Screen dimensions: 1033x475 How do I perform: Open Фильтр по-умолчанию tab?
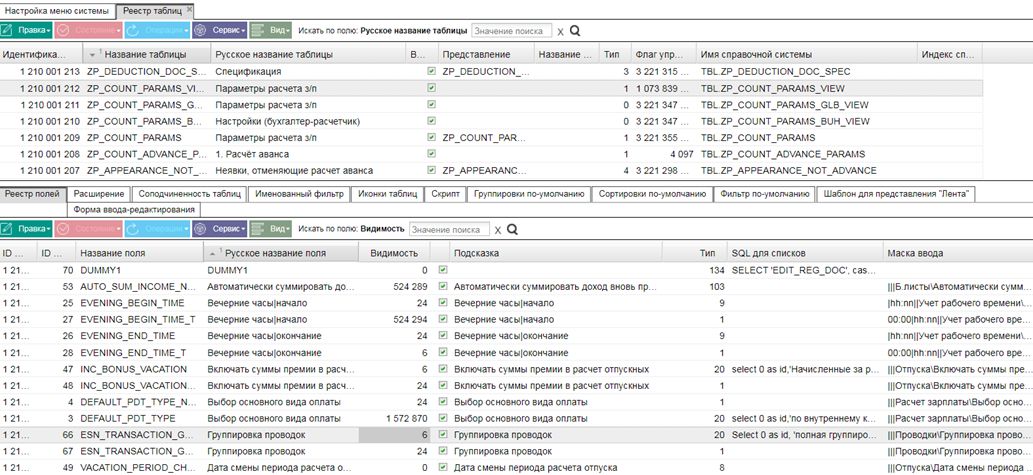(x=764, y=194)
